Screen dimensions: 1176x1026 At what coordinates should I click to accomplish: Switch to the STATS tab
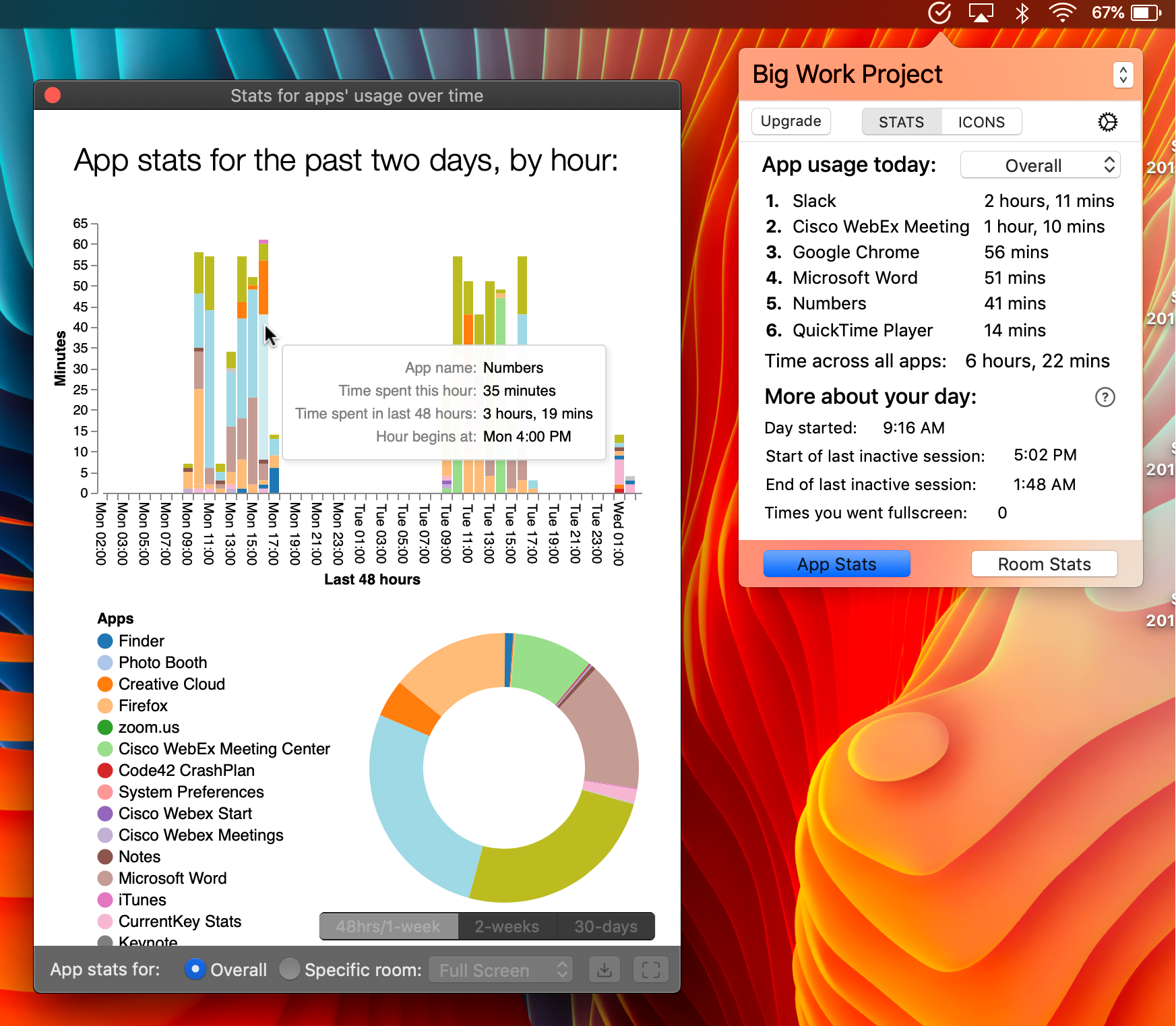click(x=901, y=122)
